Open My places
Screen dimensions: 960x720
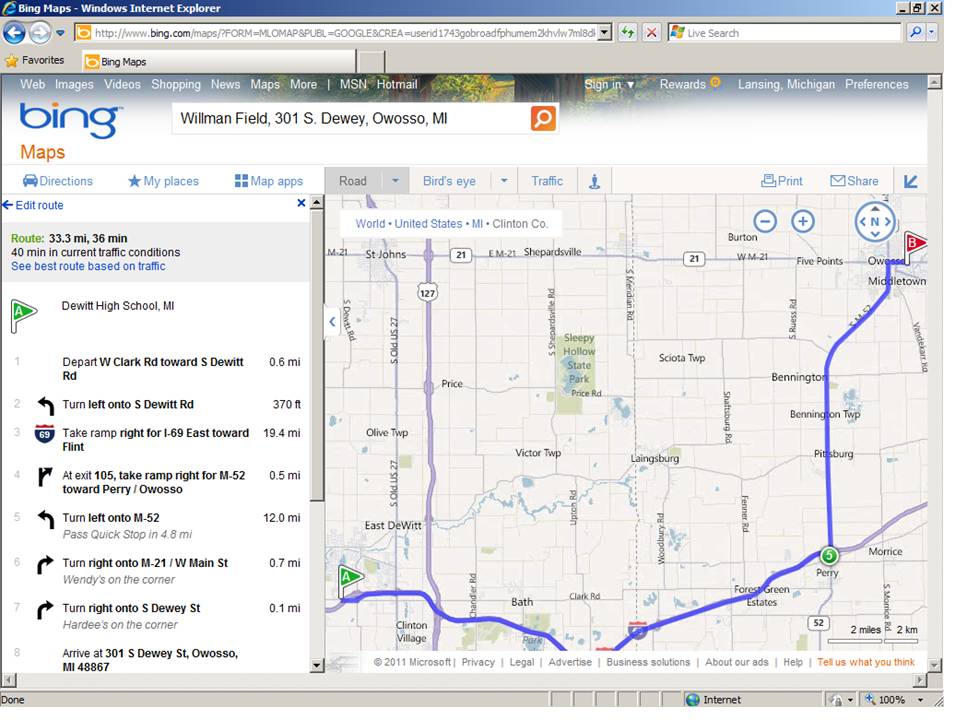tap(163, 181)
